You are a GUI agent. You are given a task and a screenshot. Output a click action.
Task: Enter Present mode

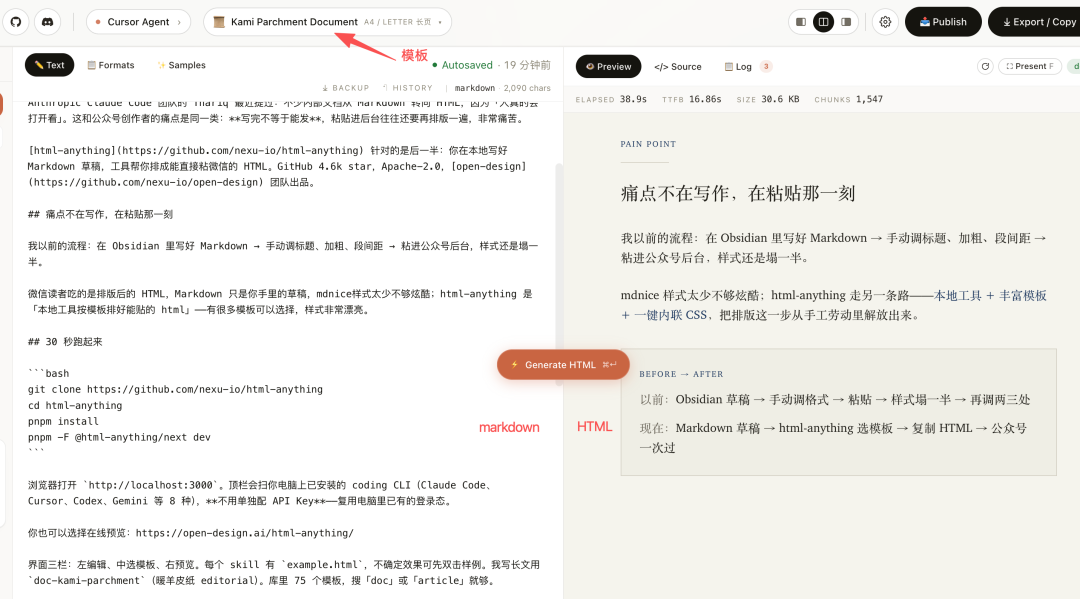1030,67
